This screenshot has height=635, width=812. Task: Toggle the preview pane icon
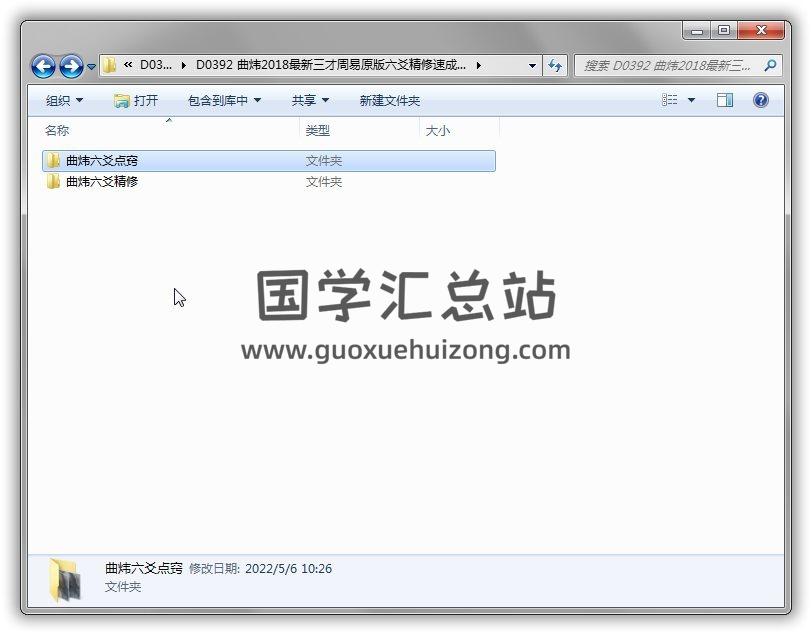[724, 100]
